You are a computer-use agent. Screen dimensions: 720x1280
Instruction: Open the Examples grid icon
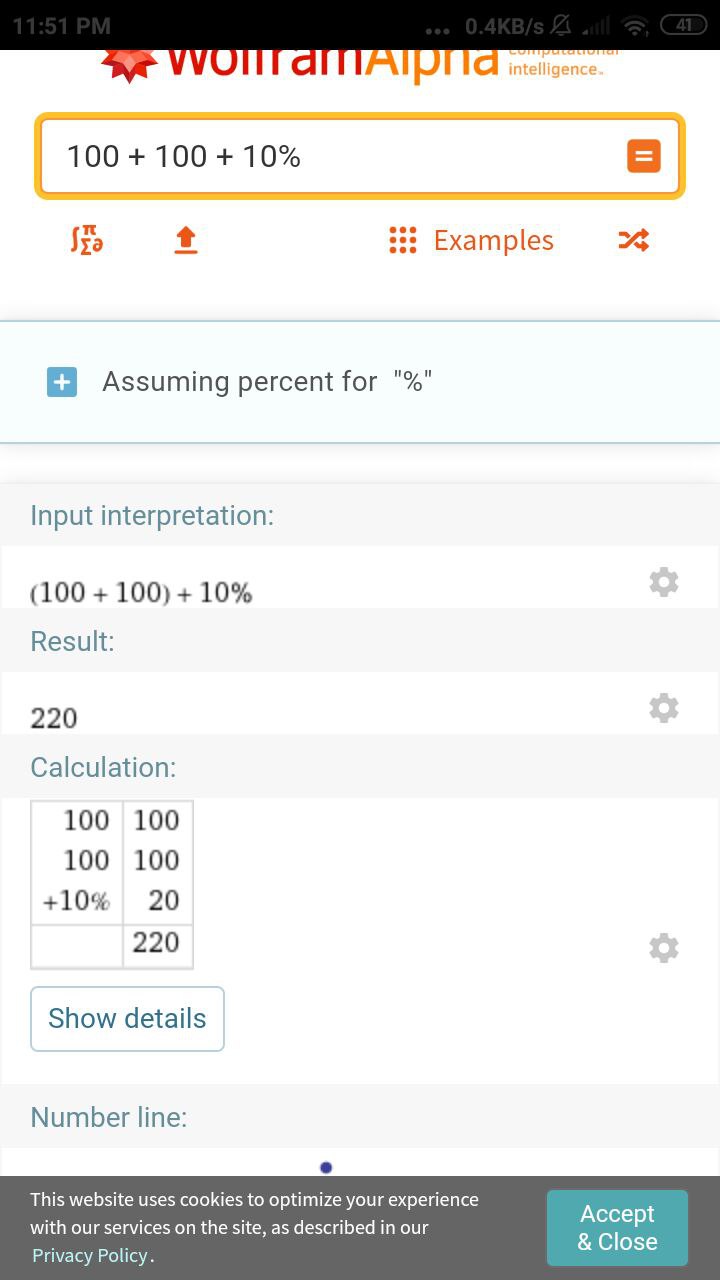click(x=402, y=240)
